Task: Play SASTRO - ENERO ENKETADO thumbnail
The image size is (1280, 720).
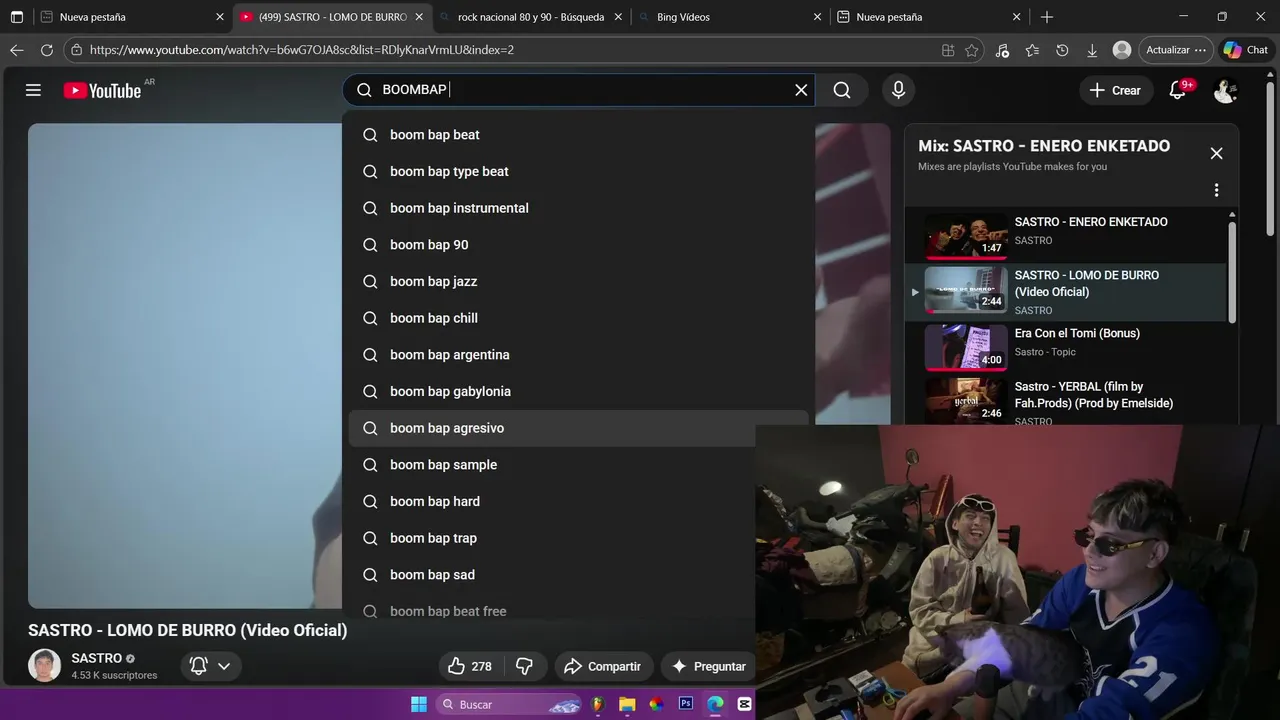Action: coord(965,236)
